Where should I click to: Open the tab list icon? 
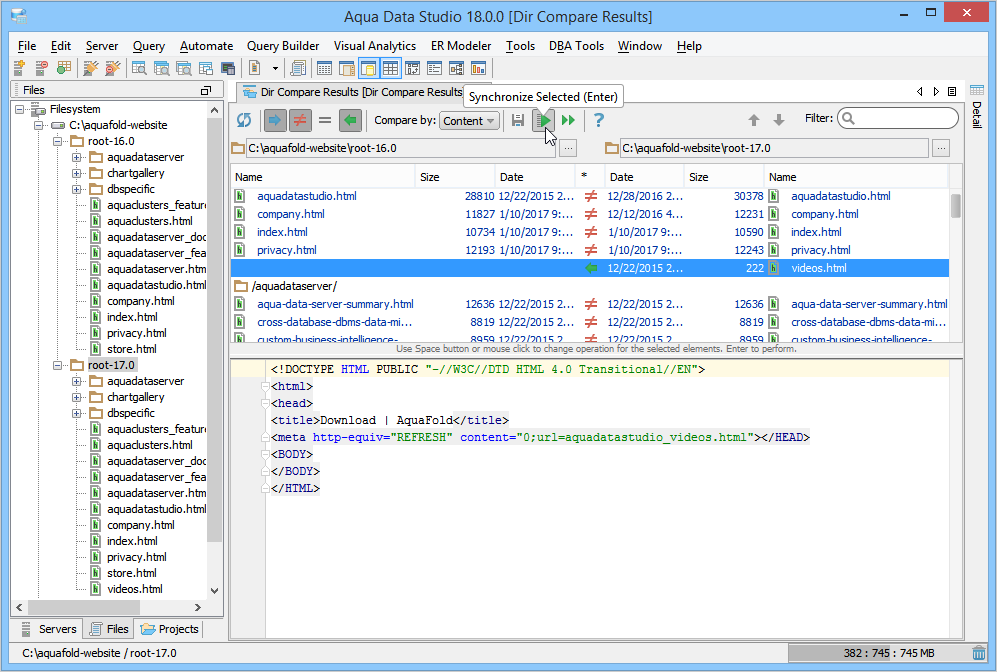coord(952,92)
